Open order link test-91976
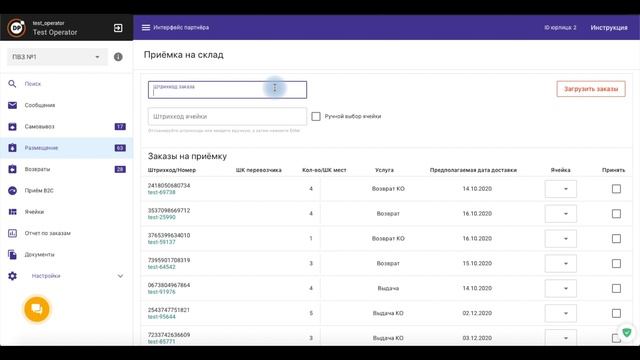Viewport: 640px width, 360px height. tap(162, 292)
